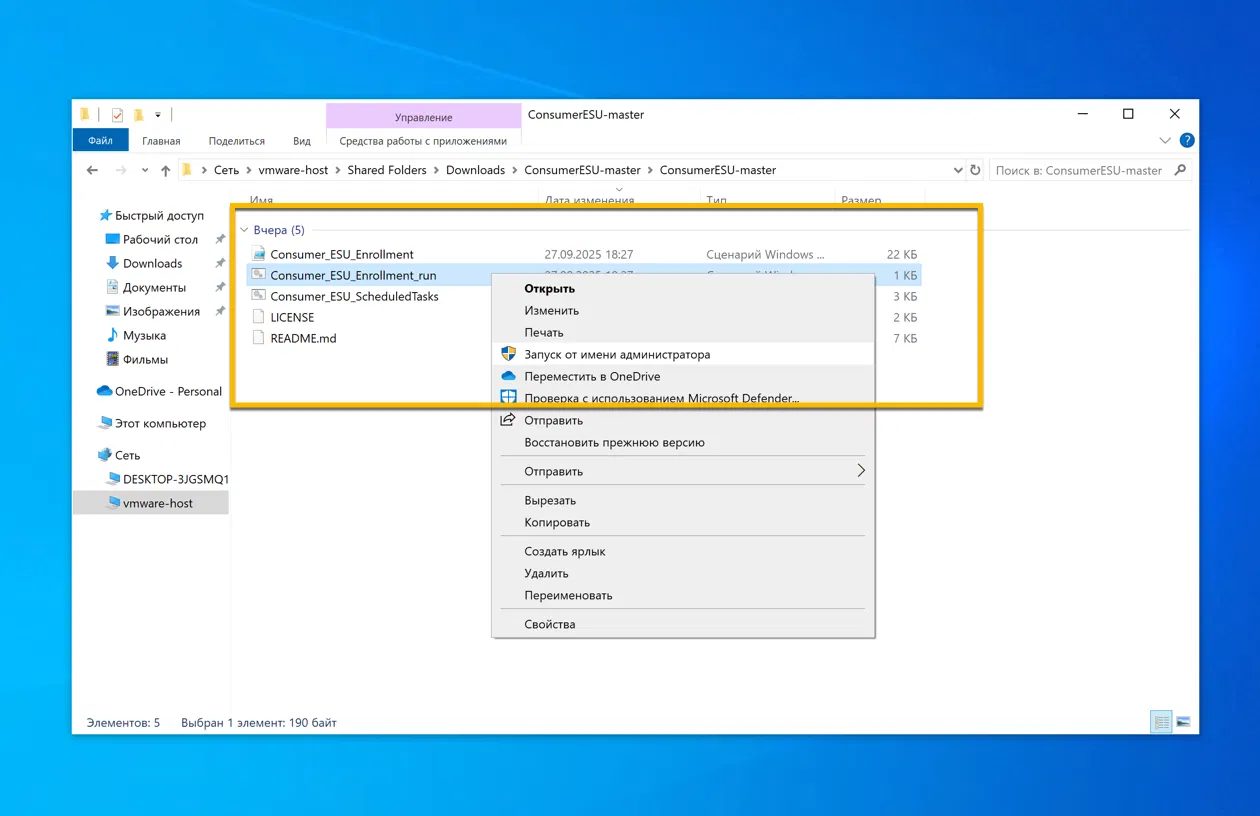
Task: Switch to the Поделиться ribbon tab
Action: tap(237, 141)
